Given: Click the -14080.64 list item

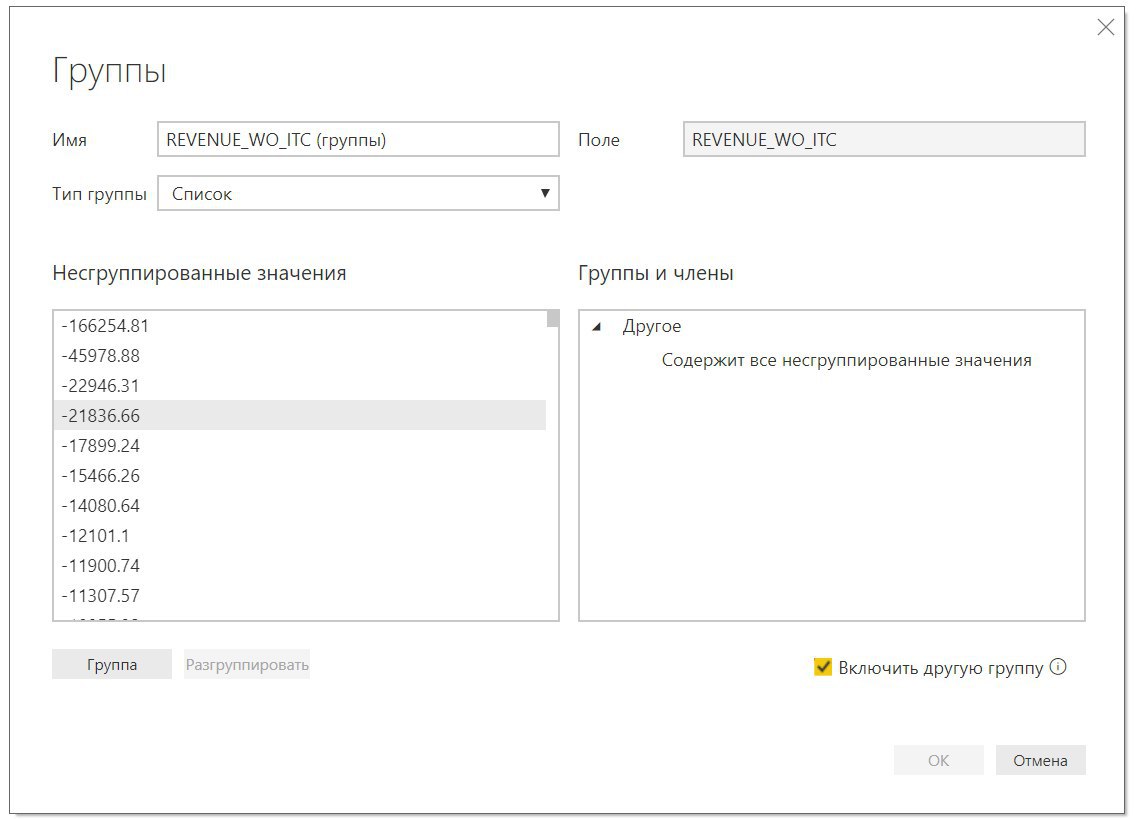Looking at the screenshot, I should tap(101, 506).
